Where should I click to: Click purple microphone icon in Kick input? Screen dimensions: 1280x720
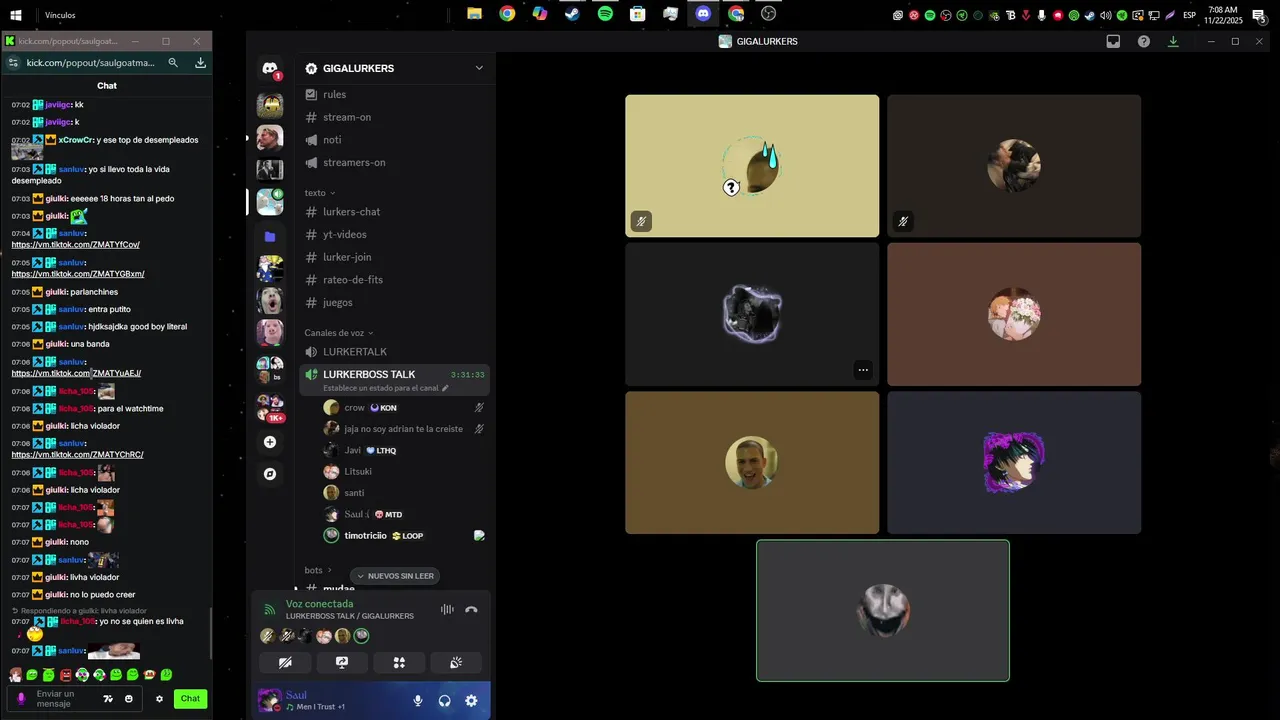(x=21, y=699)
